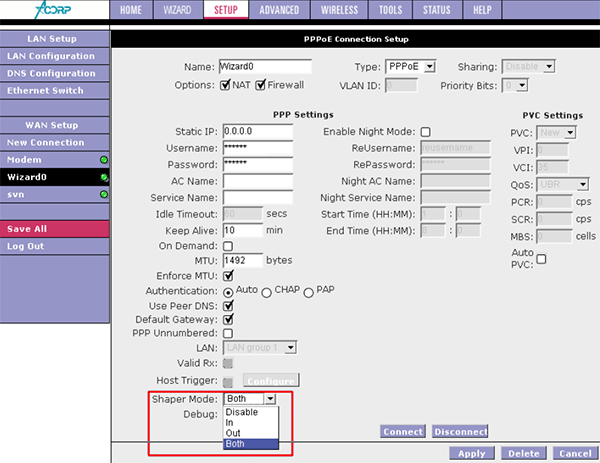Image resolution: width=600 pixels, height=463 pixels.
Task: Open the STATUS tab
Action: click(x=437, y=10)
